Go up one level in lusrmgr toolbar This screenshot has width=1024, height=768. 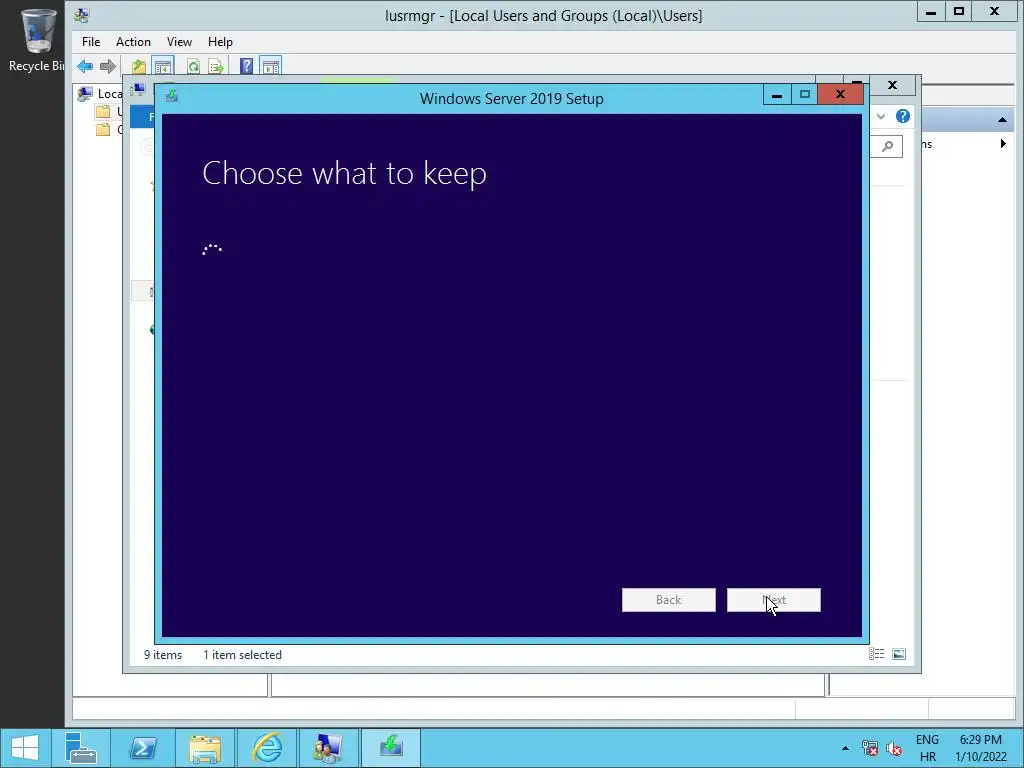click(x=138, y=66)
